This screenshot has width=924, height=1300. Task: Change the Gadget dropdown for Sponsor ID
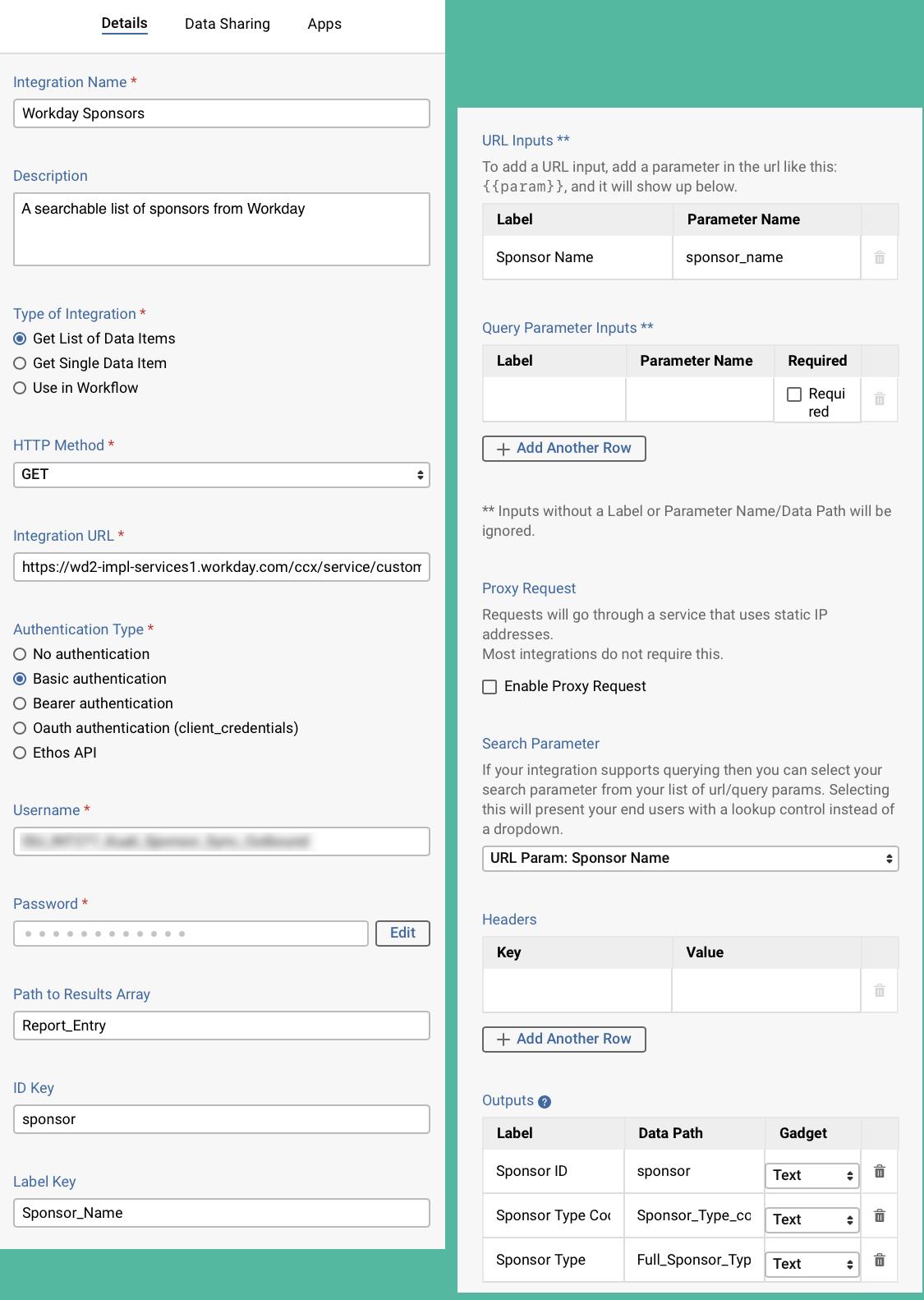point(811,1175)
